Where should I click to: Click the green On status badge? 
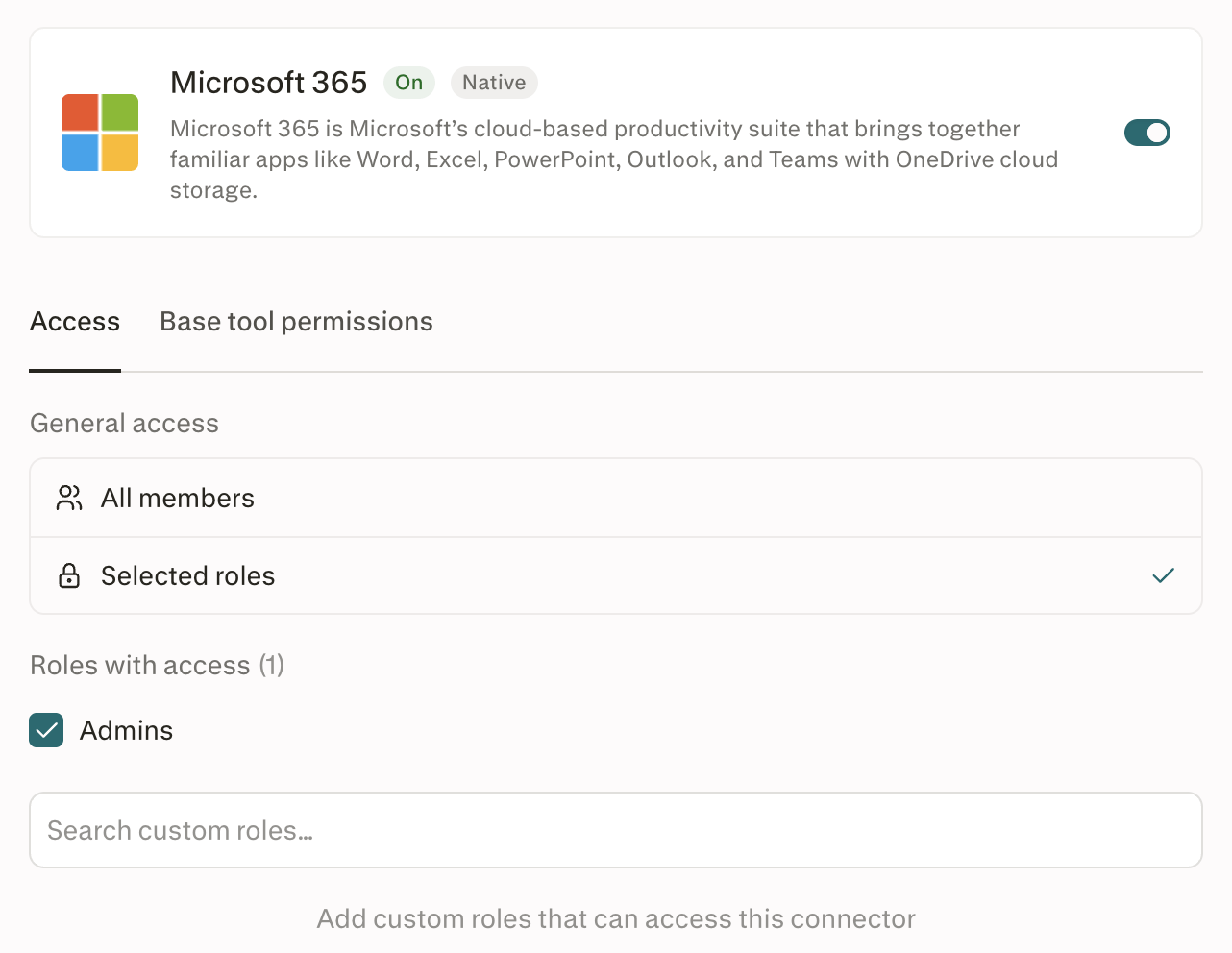(x=409, y=83)
